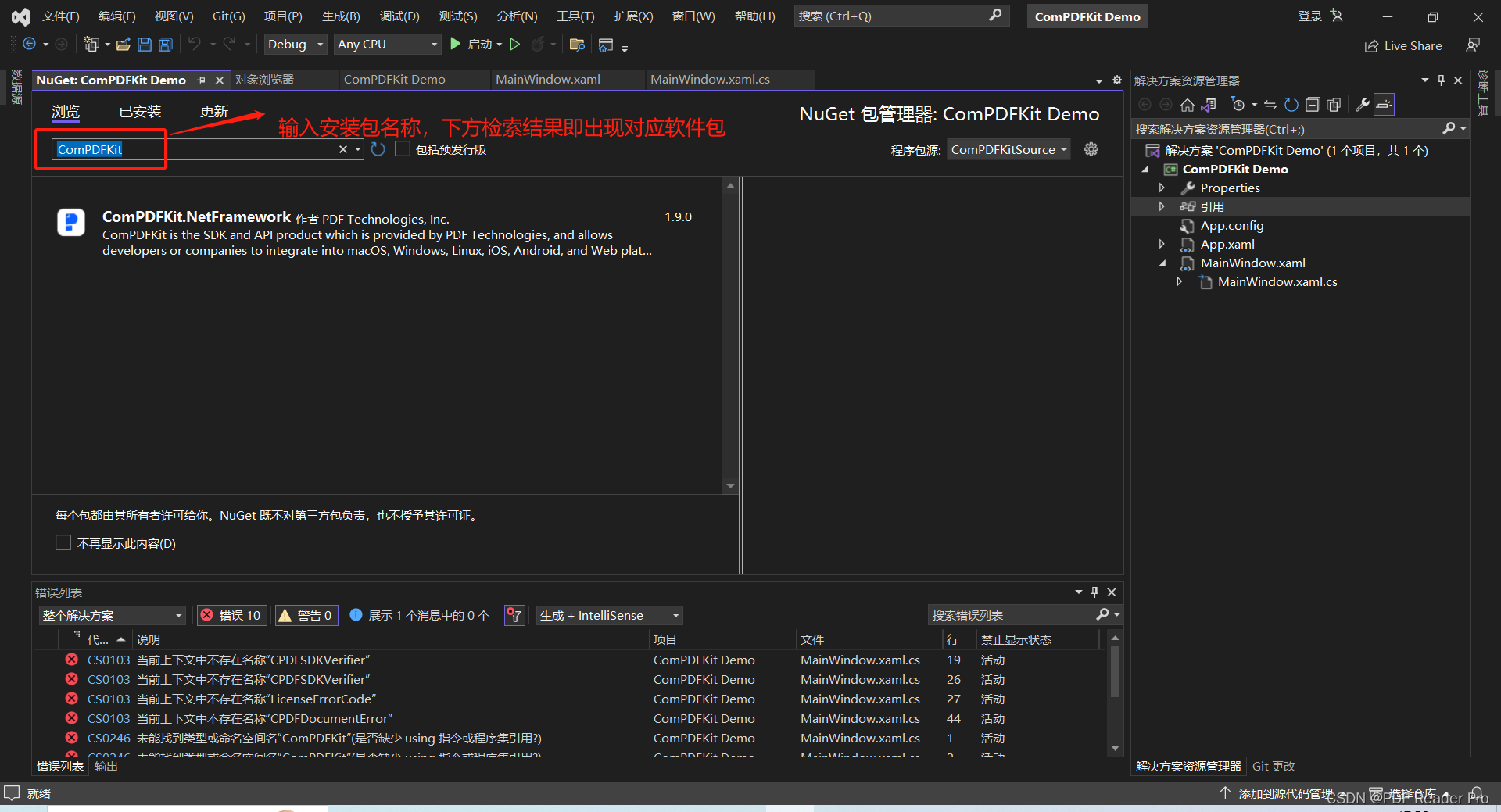Click the send-feedback person icon in the title bar

tap(1473, 45)
